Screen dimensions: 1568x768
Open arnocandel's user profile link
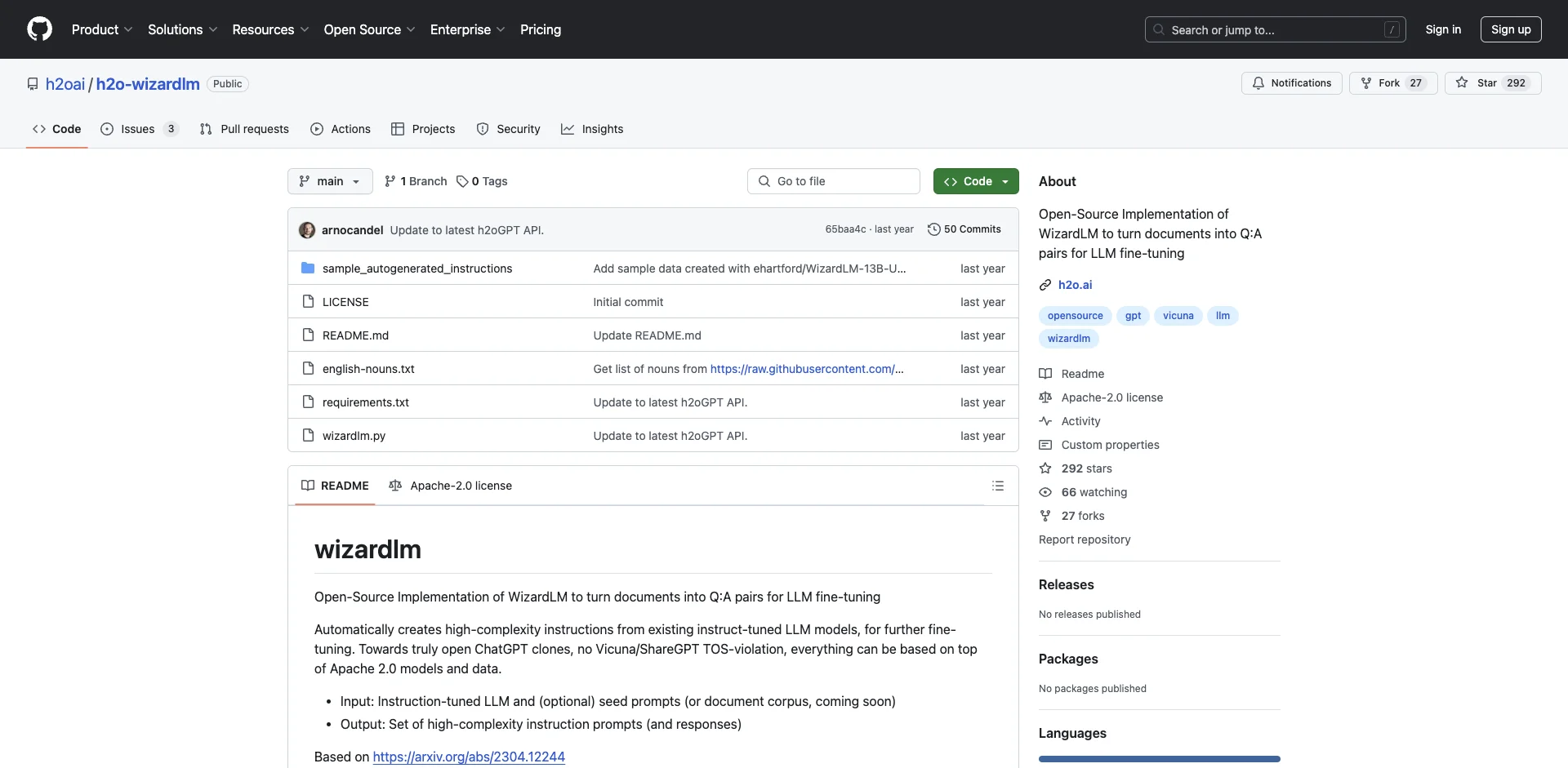click(352, 230)
